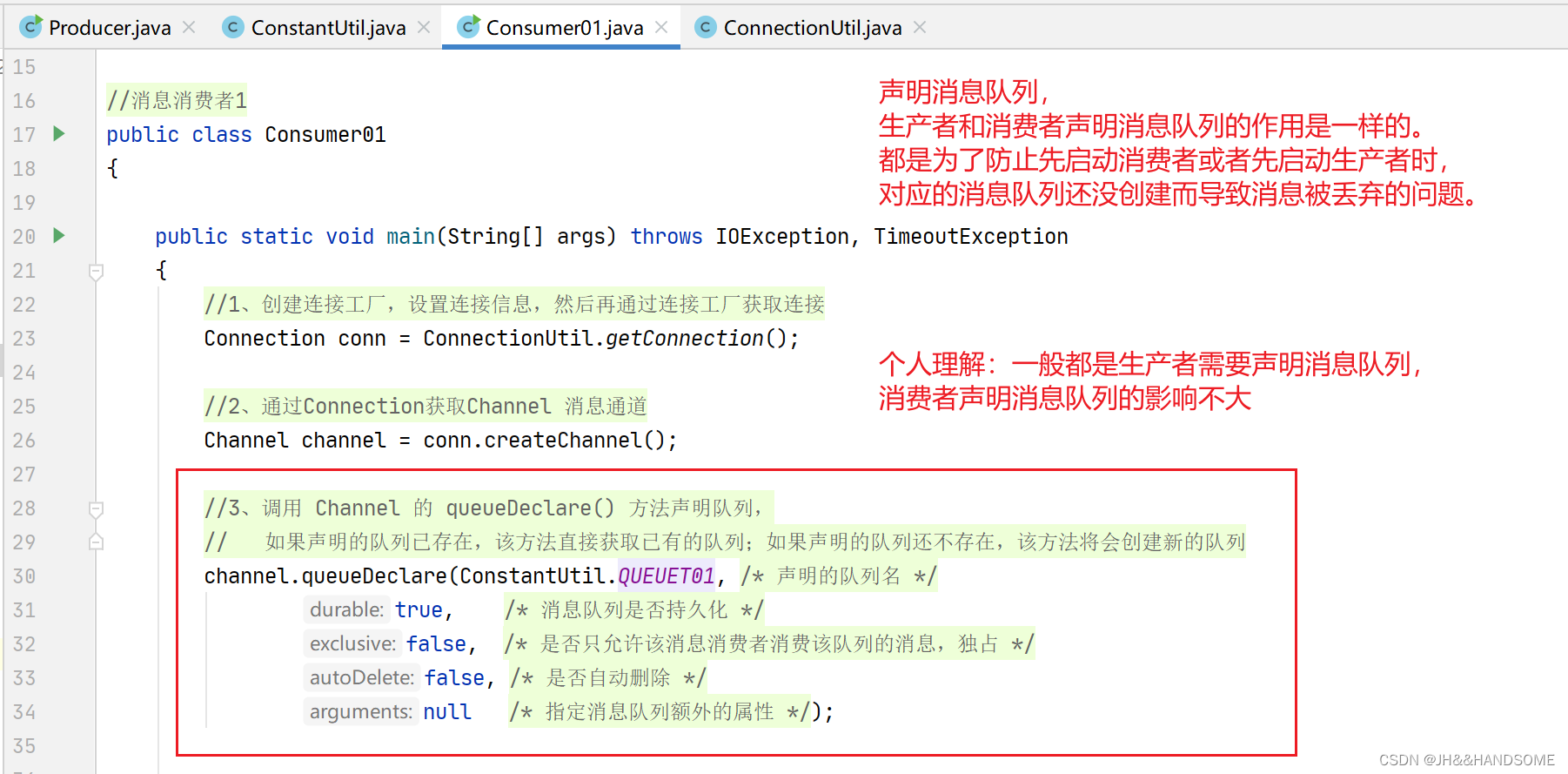Click the class name Consumer01 in code
The height and width of the screenshot is (774, 1568).
[x=325, y=135]
